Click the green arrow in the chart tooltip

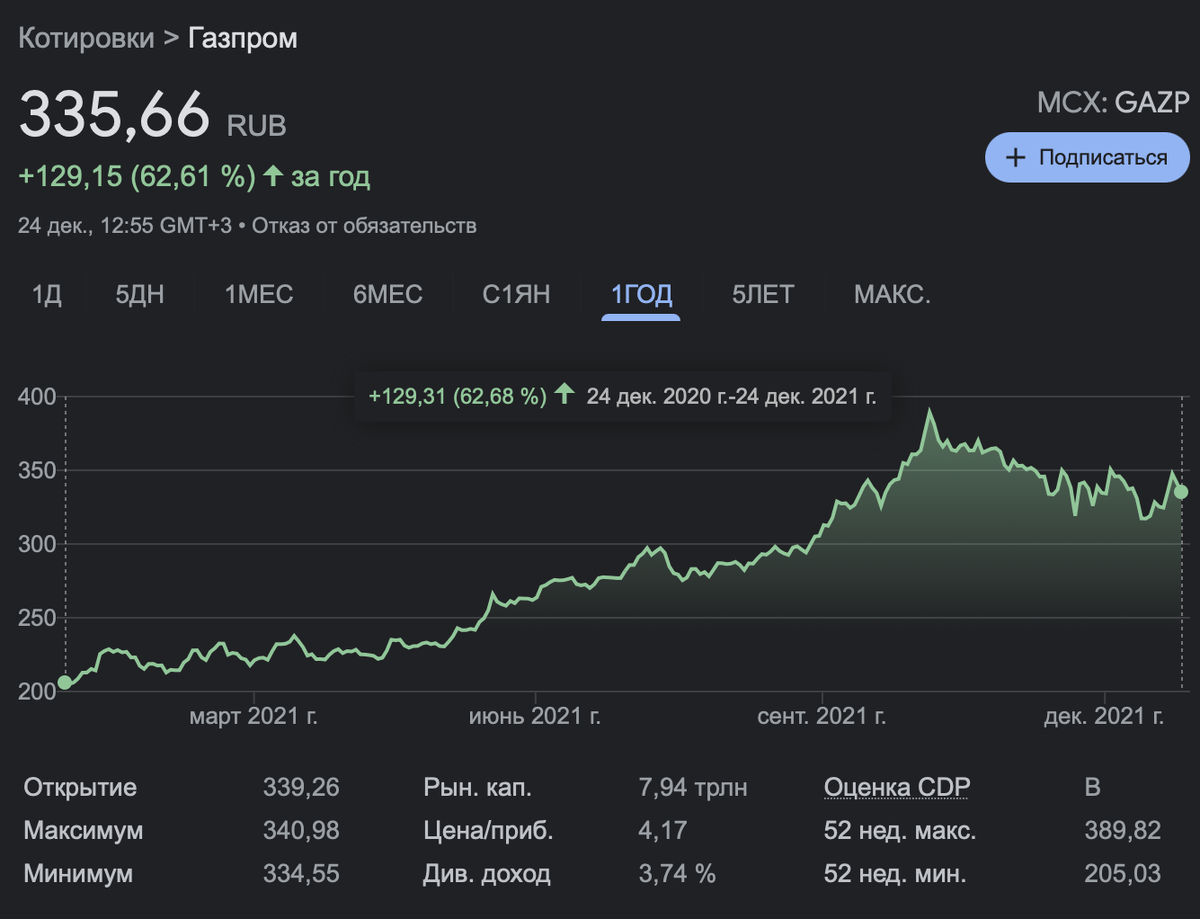click(x=565, y=395)
